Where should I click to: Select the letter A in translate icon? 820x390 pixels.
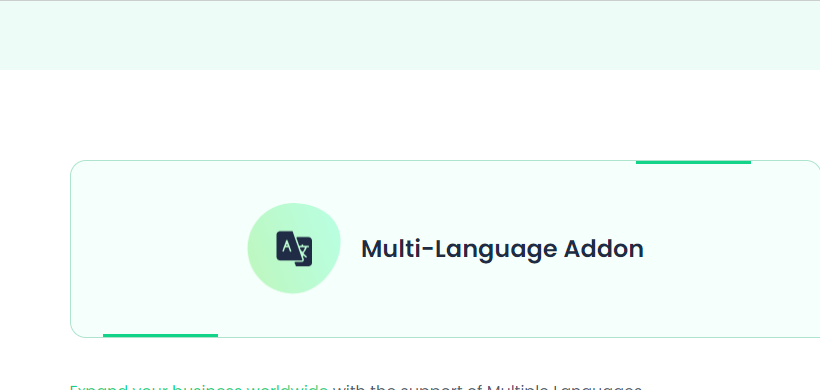click(x=286, y=246)
